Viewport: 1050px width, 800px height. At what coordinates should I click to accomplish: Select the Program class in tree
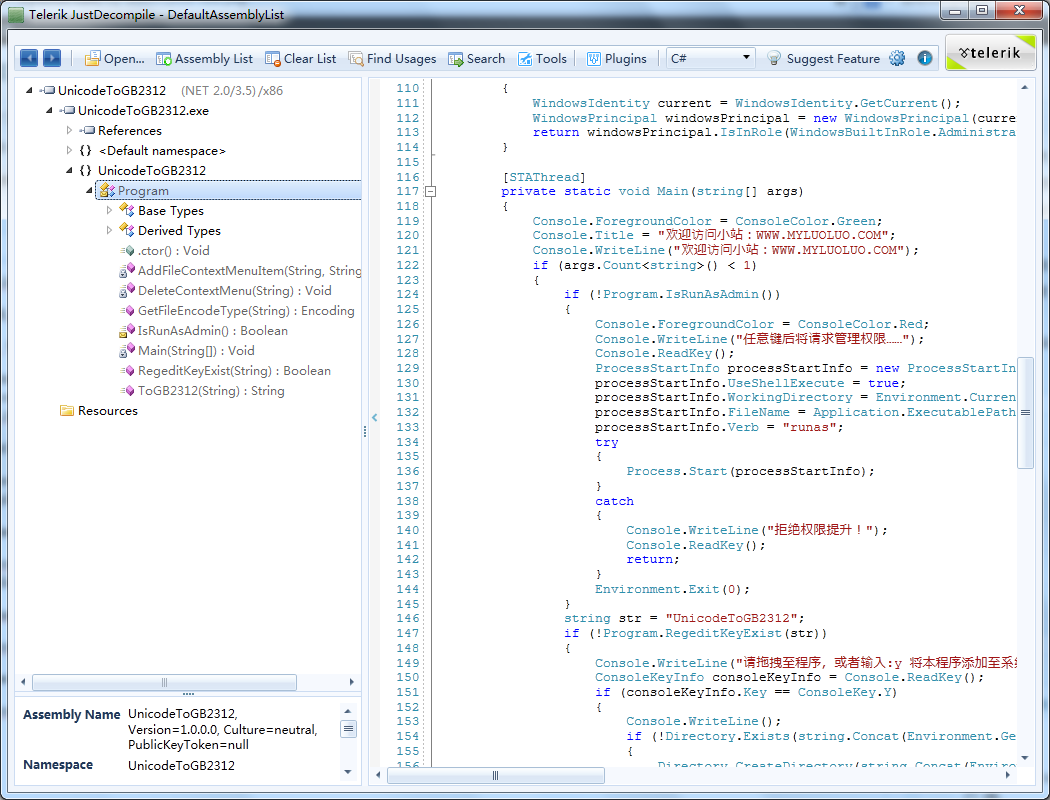point(228,191)
